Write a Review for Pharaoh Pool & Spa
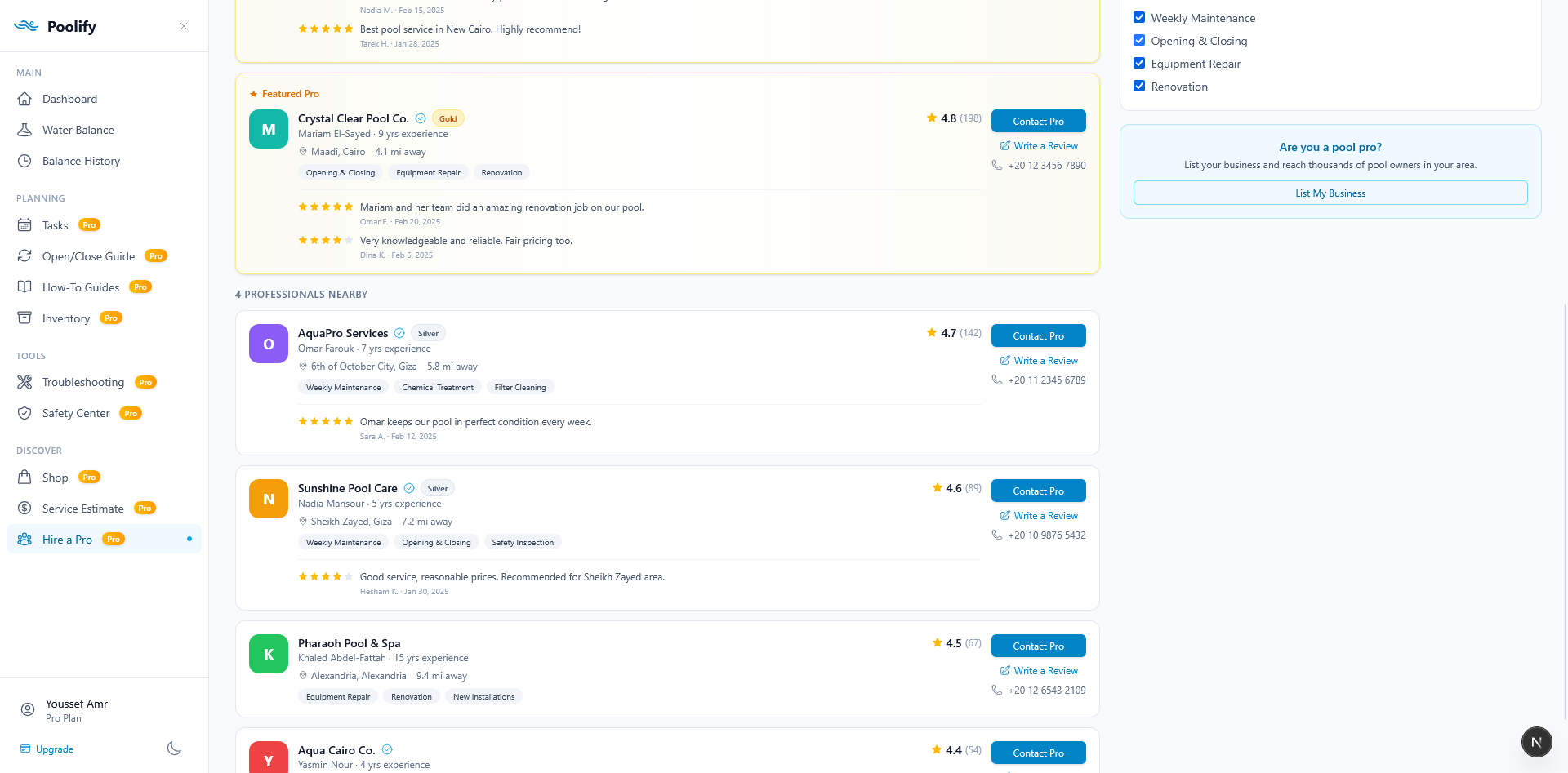1568x773 pixels. pos(1039,671)
